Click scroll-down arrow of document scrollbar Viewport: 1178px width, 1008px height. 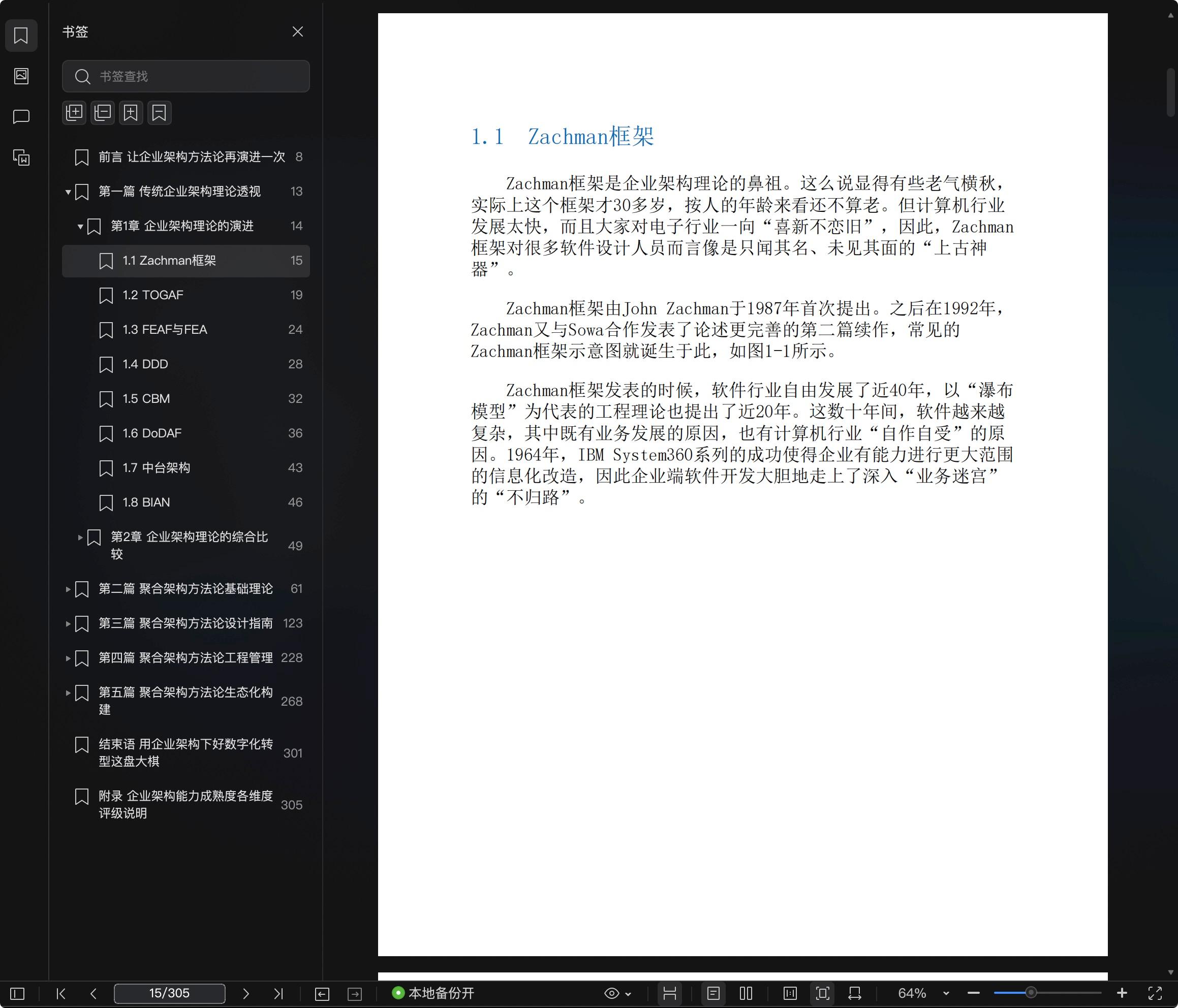coord(1170,973)
